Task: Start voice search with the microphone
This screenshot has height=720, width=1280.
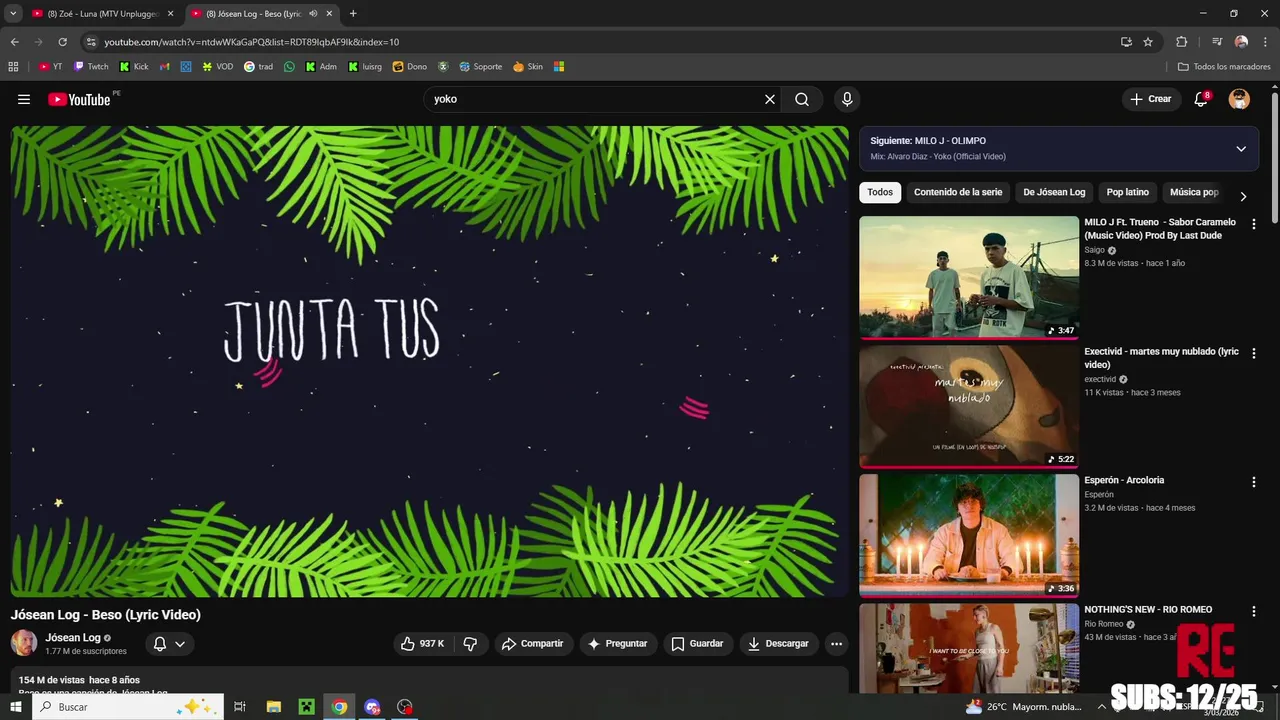Action: (847, 99)
